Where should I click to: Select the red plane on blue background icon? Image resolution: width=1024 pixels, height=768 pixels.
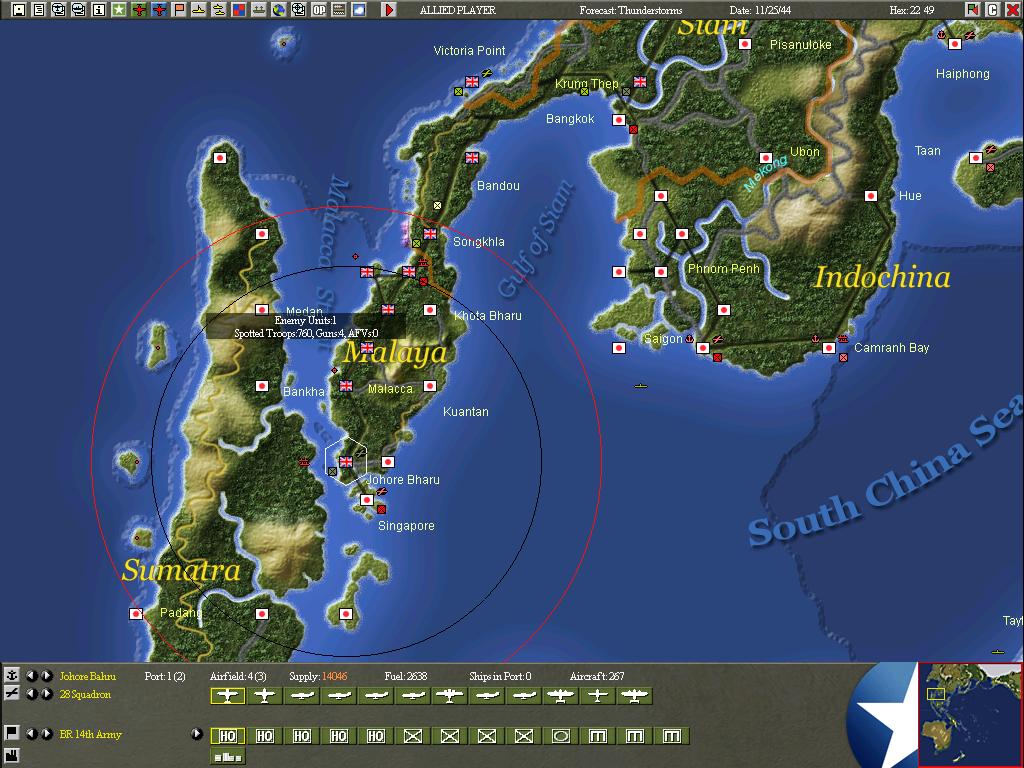(x=159, y=10)
